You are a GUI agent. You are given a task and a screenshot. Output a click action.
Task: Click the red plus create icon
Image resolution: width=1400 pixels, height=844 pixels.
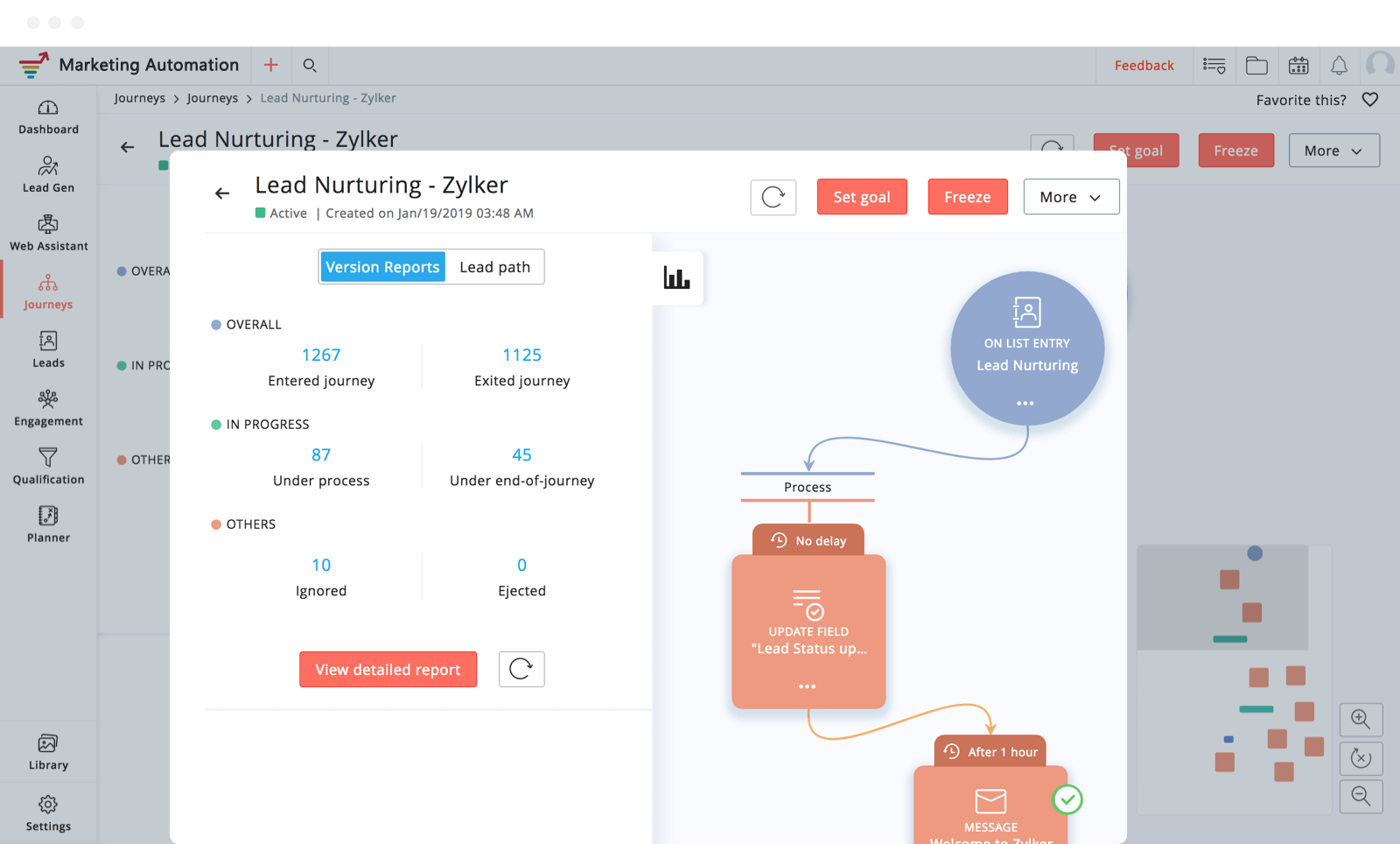click(271, 66)
